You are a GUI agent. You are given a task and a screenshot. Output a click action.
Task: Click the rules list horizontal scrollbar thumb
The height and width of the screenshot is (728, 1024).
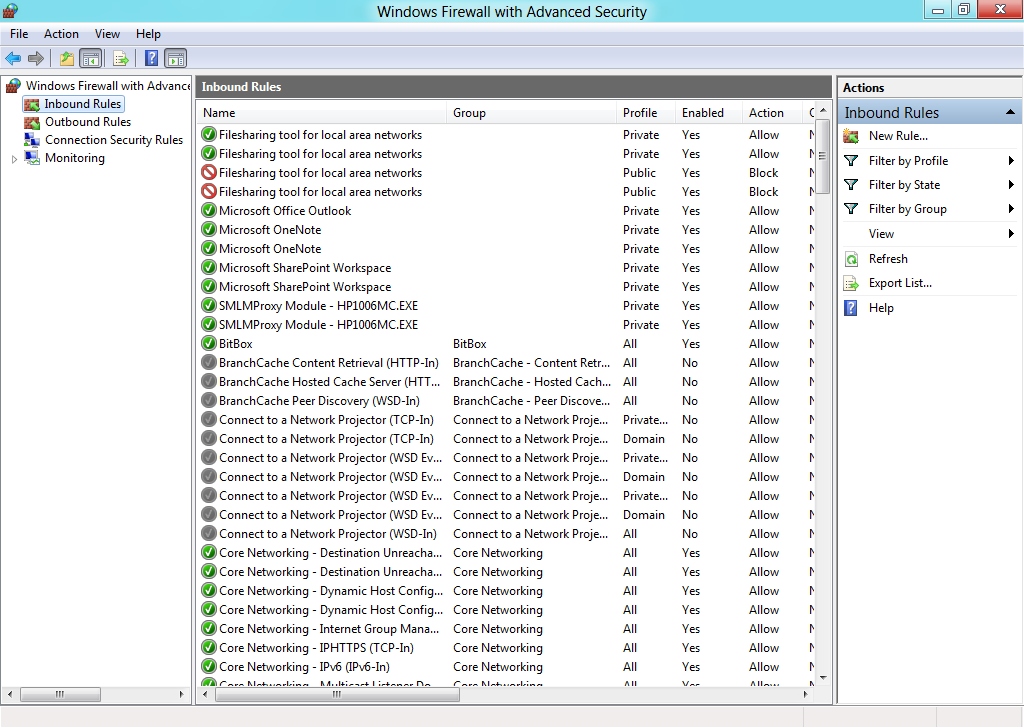click(x=330, y=694)
